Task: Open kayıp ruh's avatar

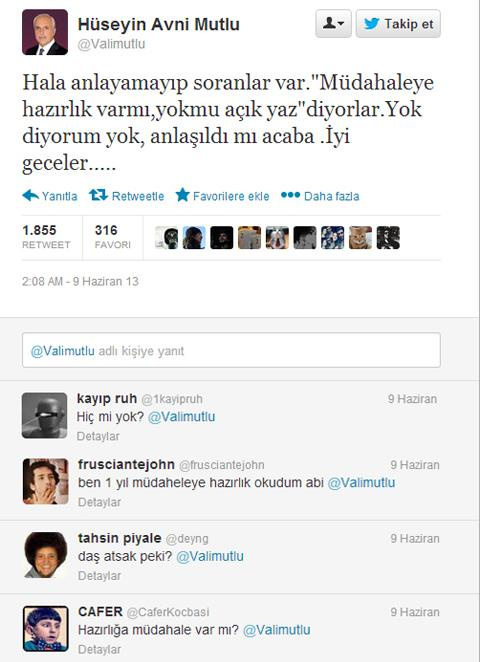Action: click(x=44, y=415)
